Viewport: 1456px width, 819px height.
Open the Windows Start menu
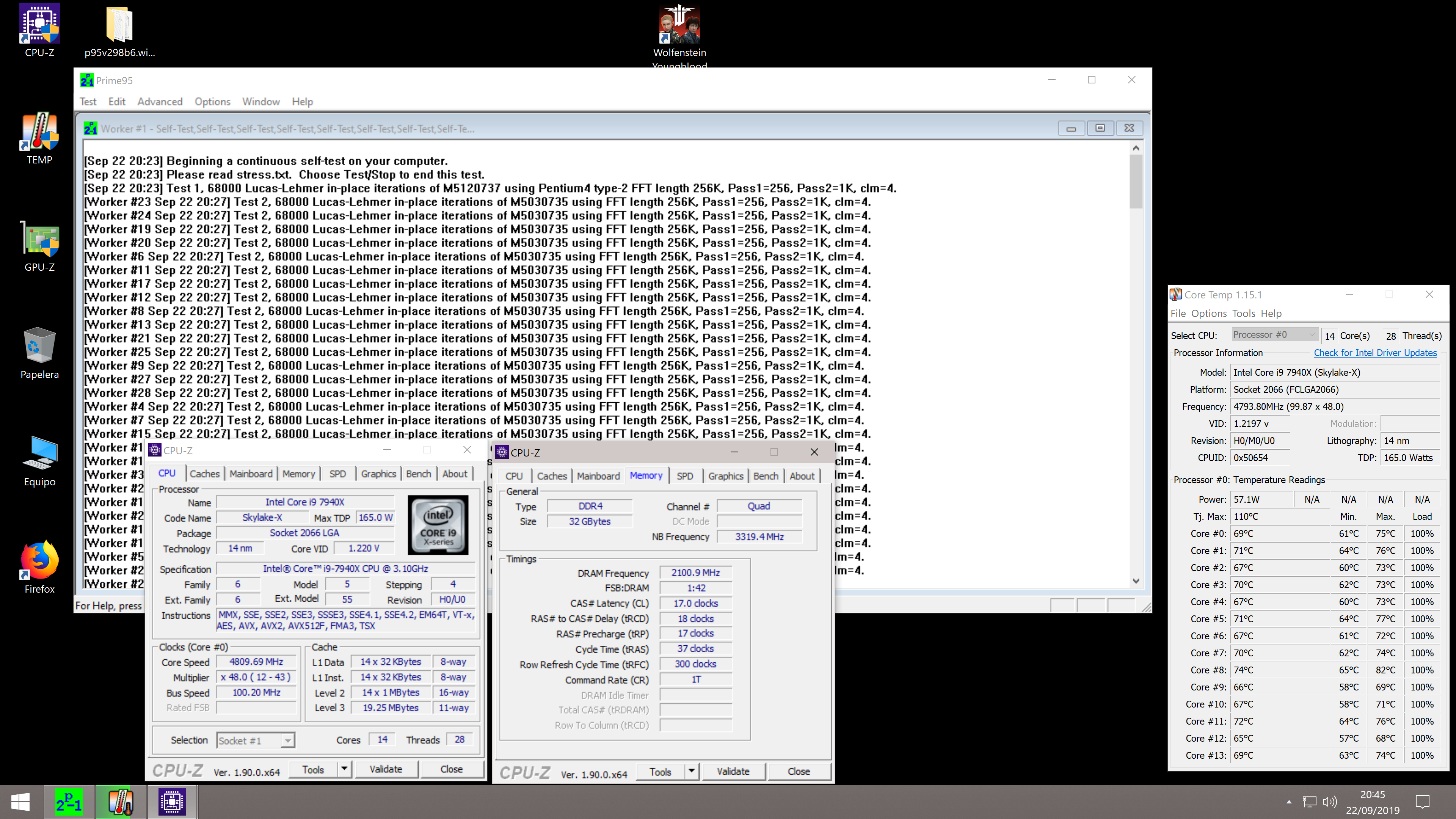[20, 802]
